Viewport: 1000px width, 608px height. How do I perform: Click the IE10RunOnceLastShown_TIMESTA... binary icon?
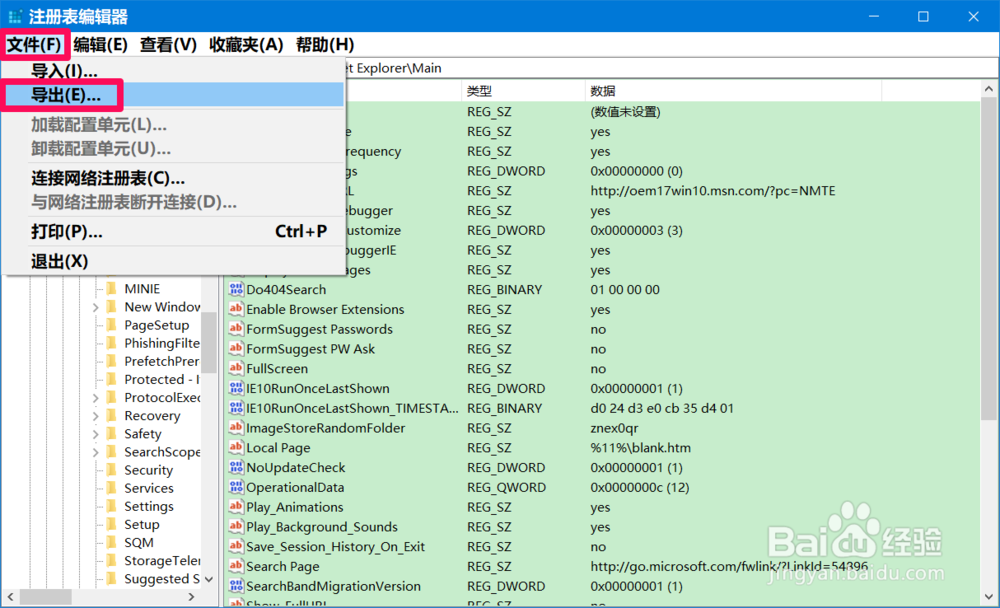coord(236,408)
